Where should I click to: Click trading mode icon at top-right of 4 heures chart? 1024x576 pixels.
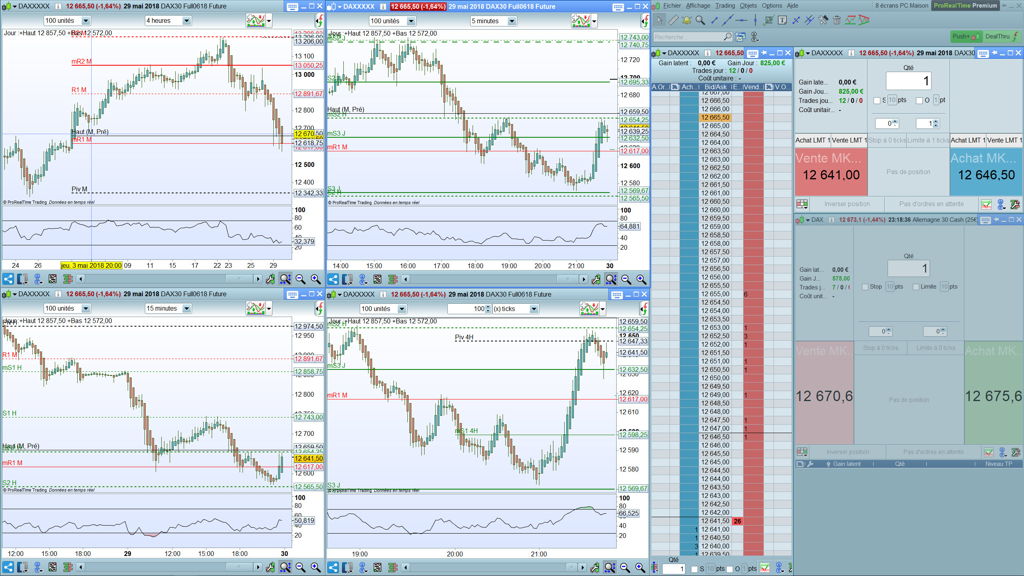320,21
